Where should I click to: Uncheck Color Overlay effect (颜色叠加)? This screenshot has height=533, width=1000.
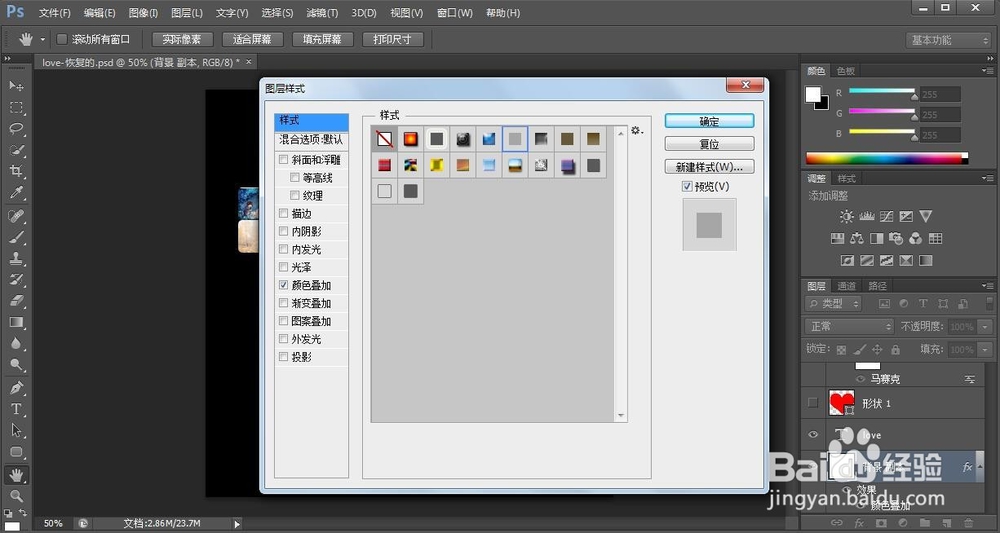coord(284,285)
